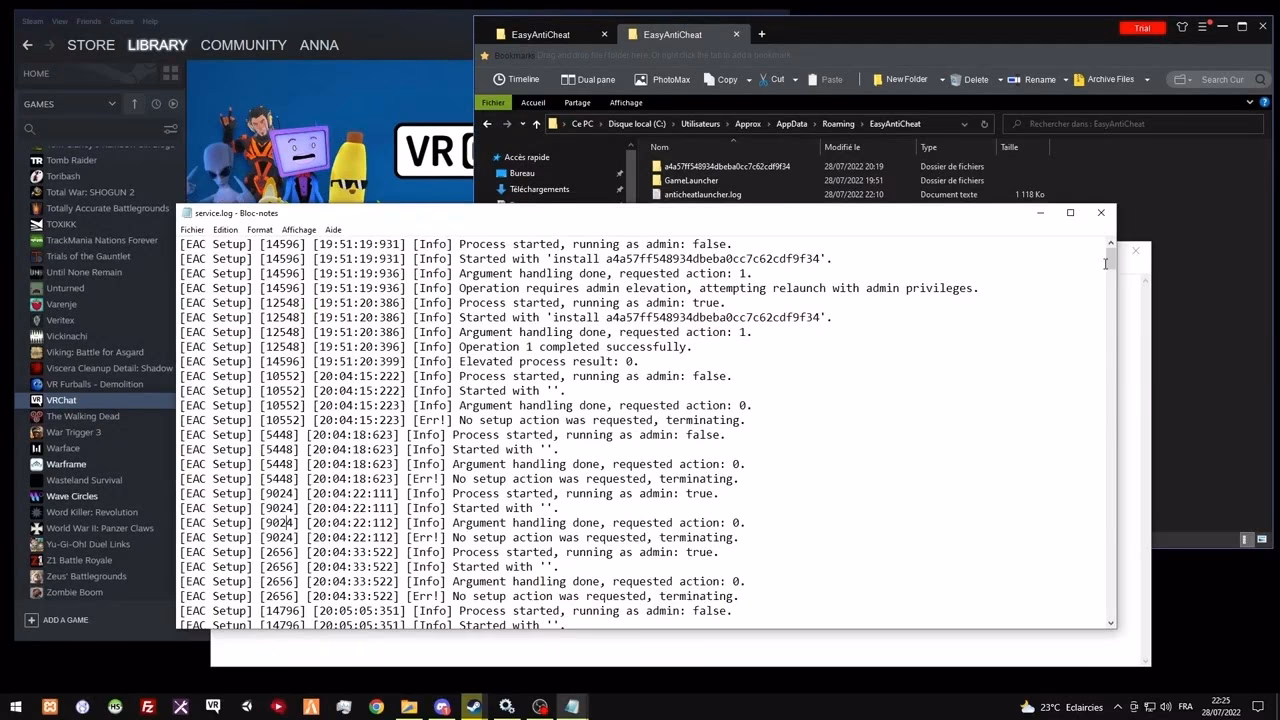Open Timeline in file manager toolbar
This screenshot has height=720, width=1280.
[516, 79]
